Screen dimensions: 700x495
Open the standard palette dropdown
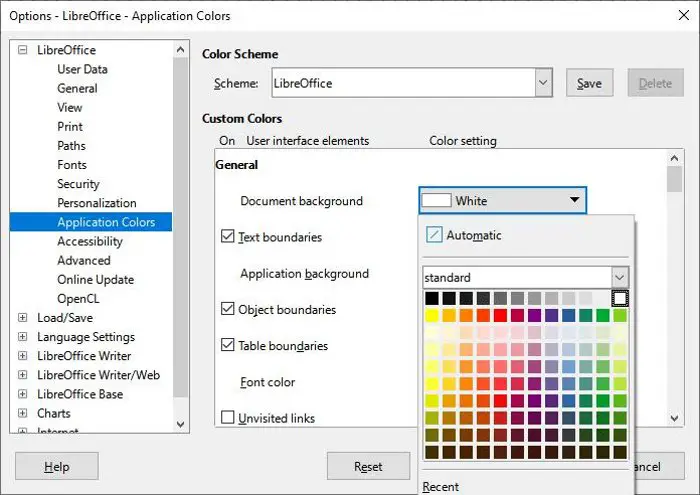click(x=619, y=278)
